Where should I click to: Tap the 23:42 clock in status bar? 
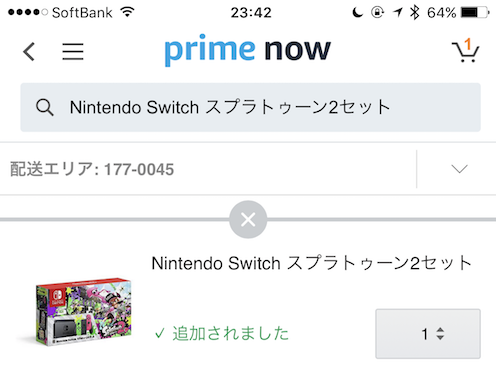coord(251,13)
